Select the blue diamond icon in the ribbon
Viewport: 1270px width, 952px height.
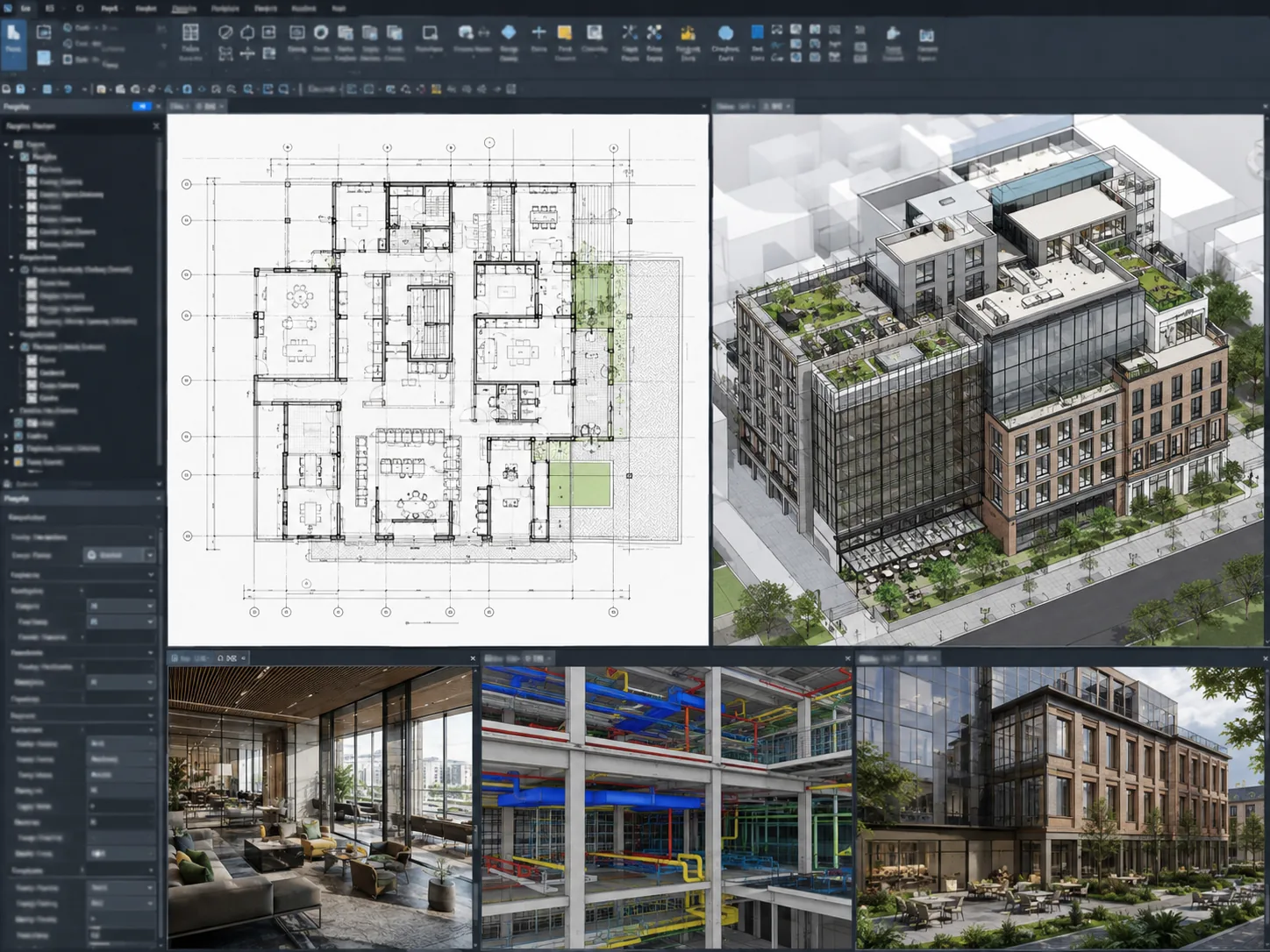(509, 32)
